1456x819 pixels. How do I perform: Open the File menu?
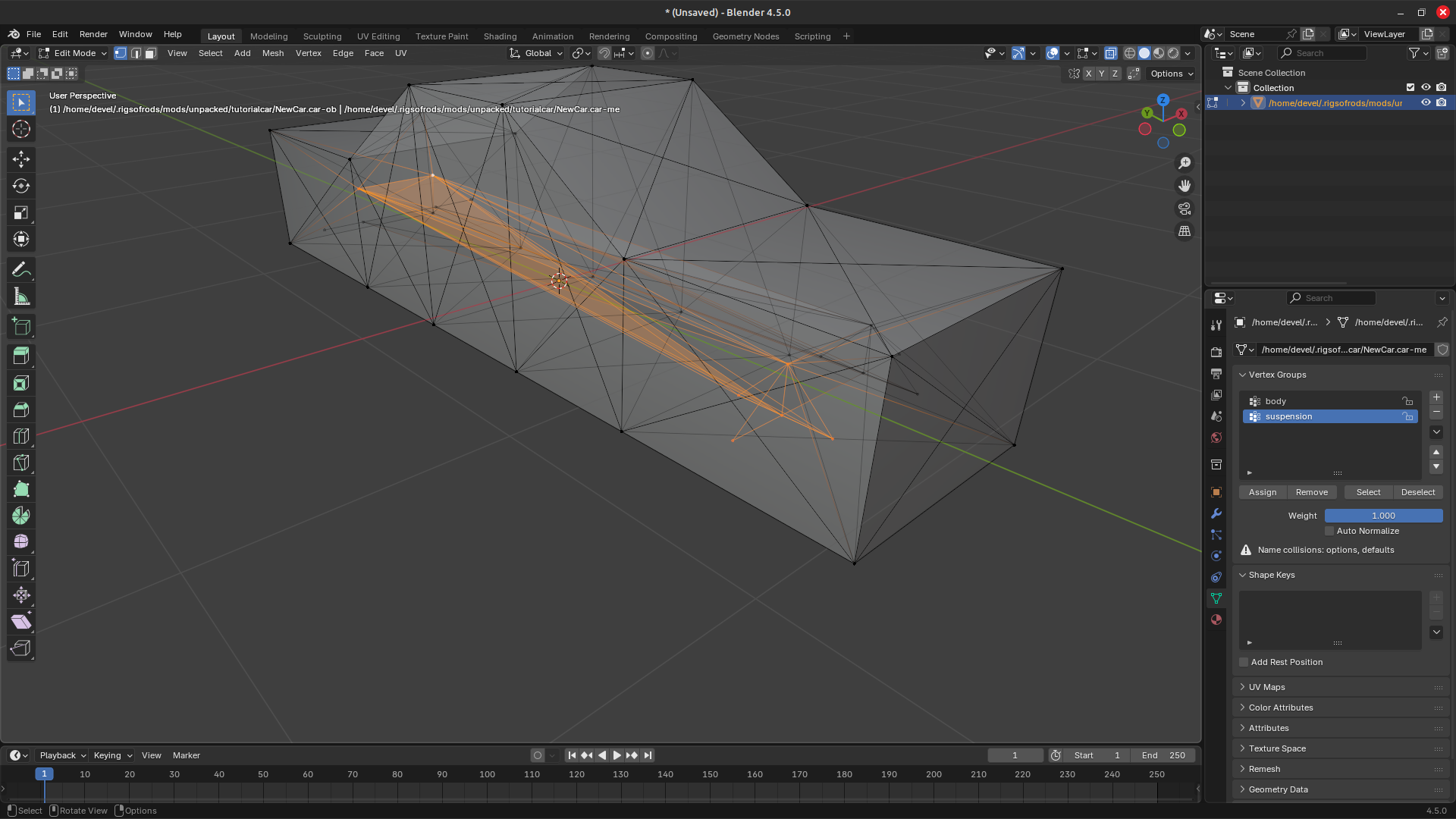pyautogui.click(x=33, y=34)
